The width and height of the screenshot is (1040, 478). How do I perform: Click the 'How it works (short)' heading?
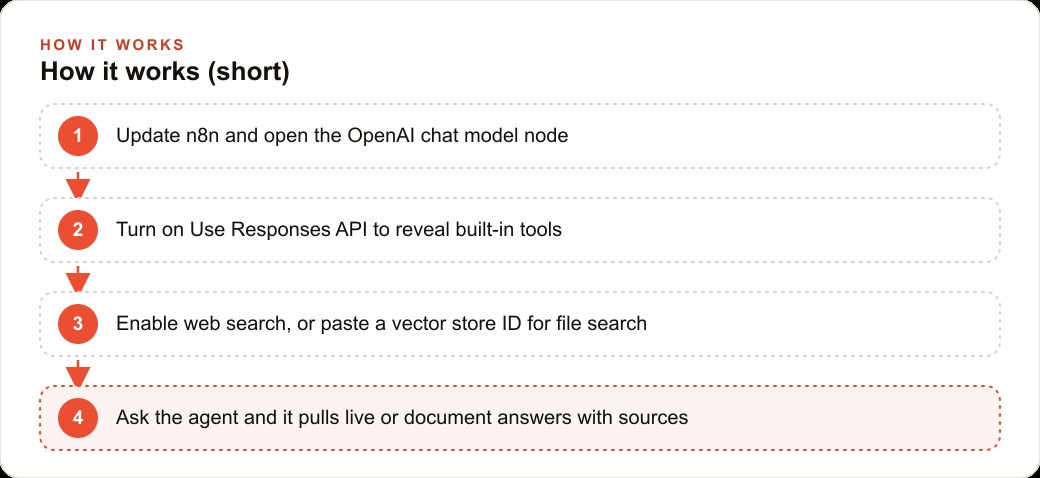pos(164,72)
